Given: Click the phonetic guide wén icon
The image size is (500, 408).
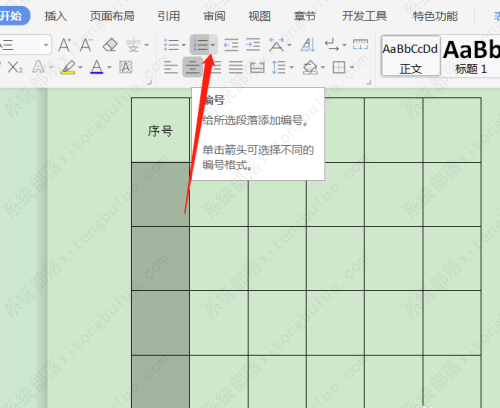Looking at the screenshot, I should point(133,45).
